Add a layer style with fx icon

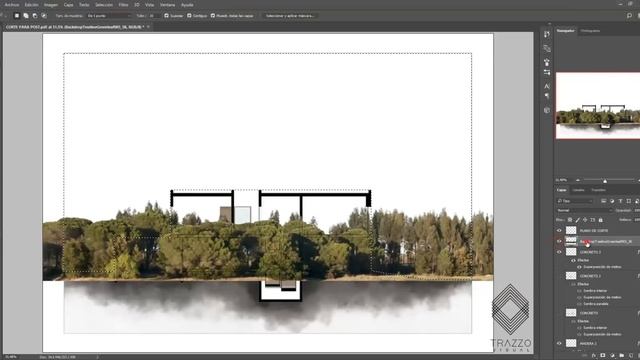click(594, 356)
